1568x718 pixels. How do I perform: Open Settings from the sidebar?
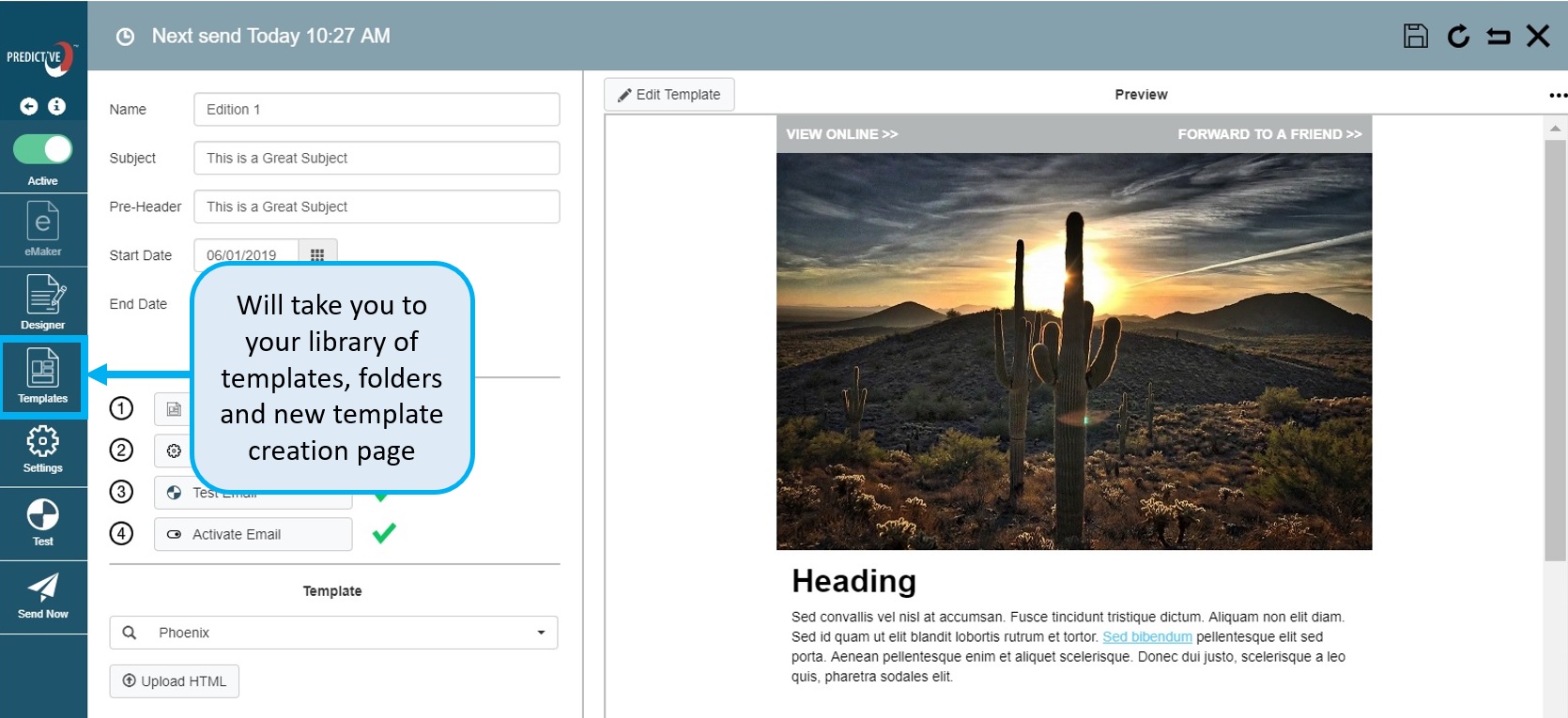[x=43, y=449]
